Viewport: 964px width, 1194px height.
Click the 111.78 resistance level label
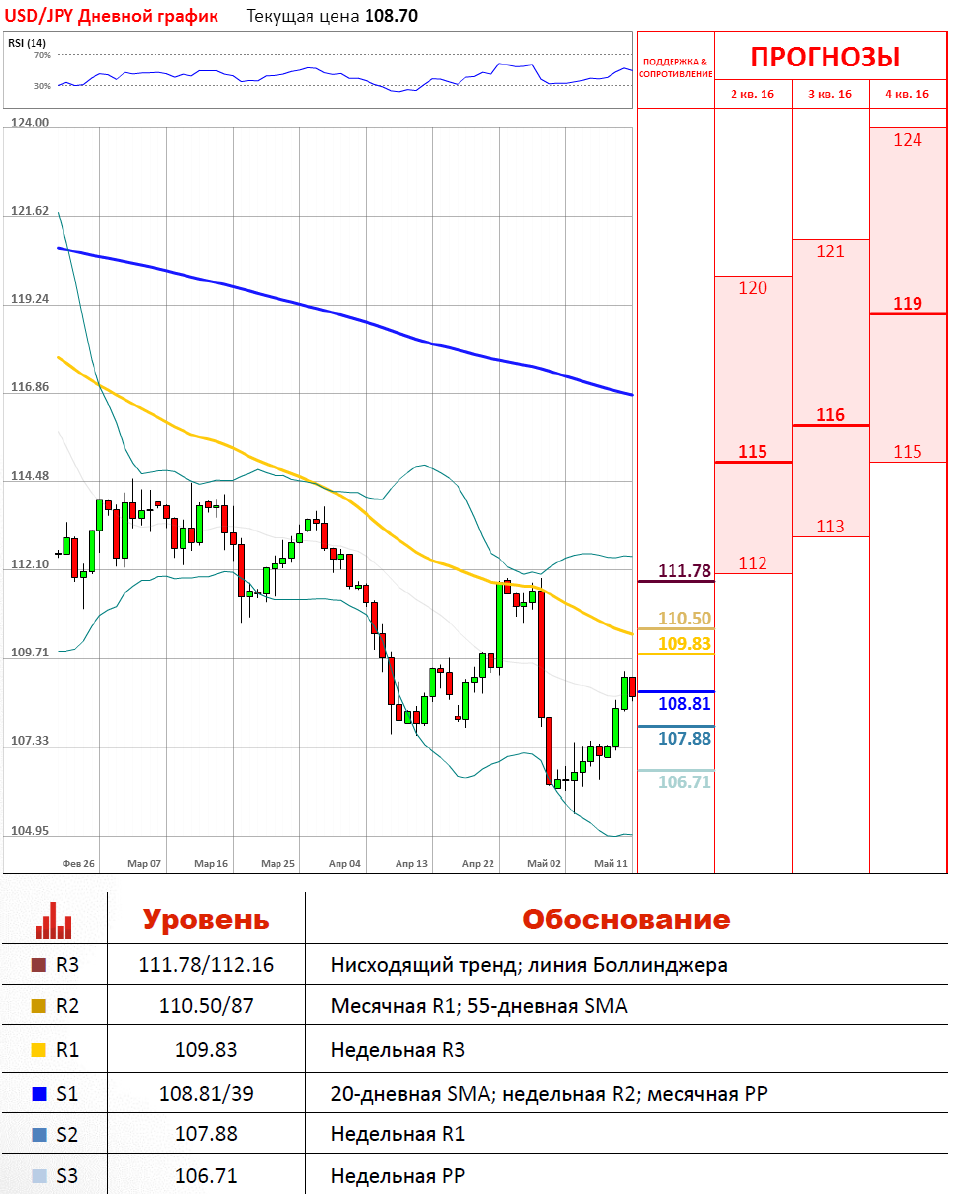pos(684,570)
